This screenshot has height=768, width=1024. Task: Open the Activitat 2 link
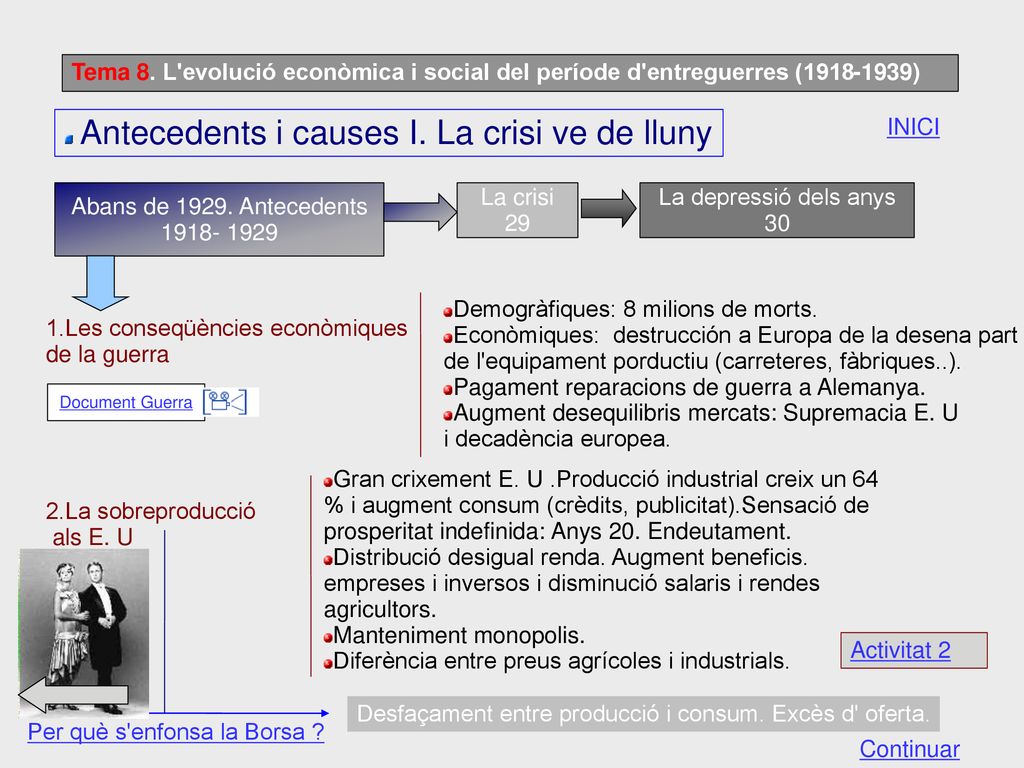(x=901, y=650)
